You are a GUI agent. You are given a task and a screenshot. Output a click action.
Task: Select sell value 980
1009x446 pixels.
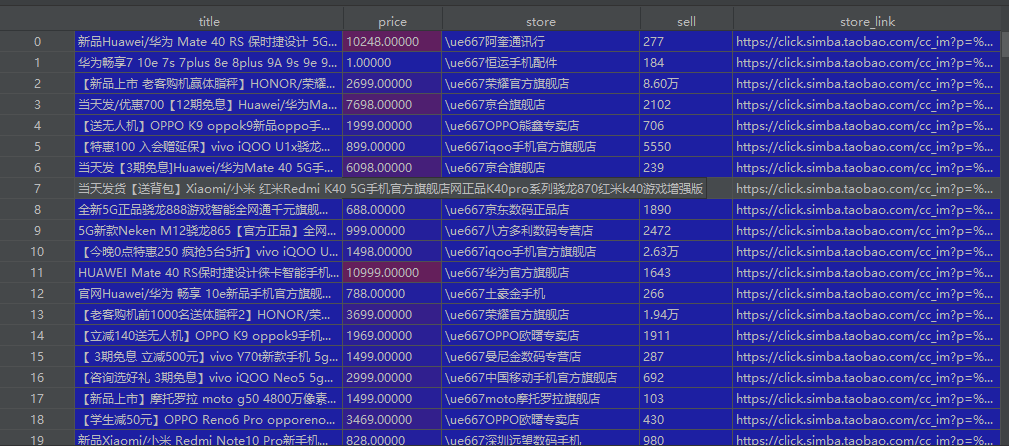pyautogui.click(x=687, y=439)
